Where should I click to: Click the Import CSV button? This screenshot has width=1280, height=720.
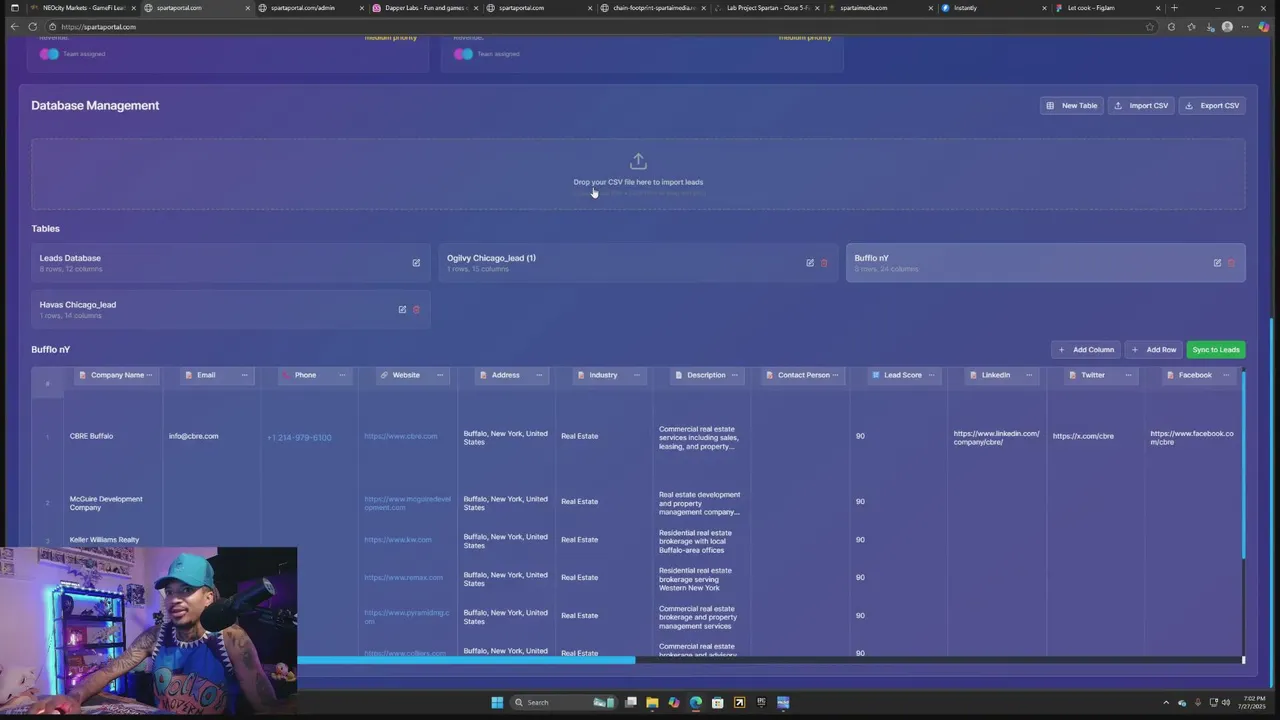click(1141, 106)
